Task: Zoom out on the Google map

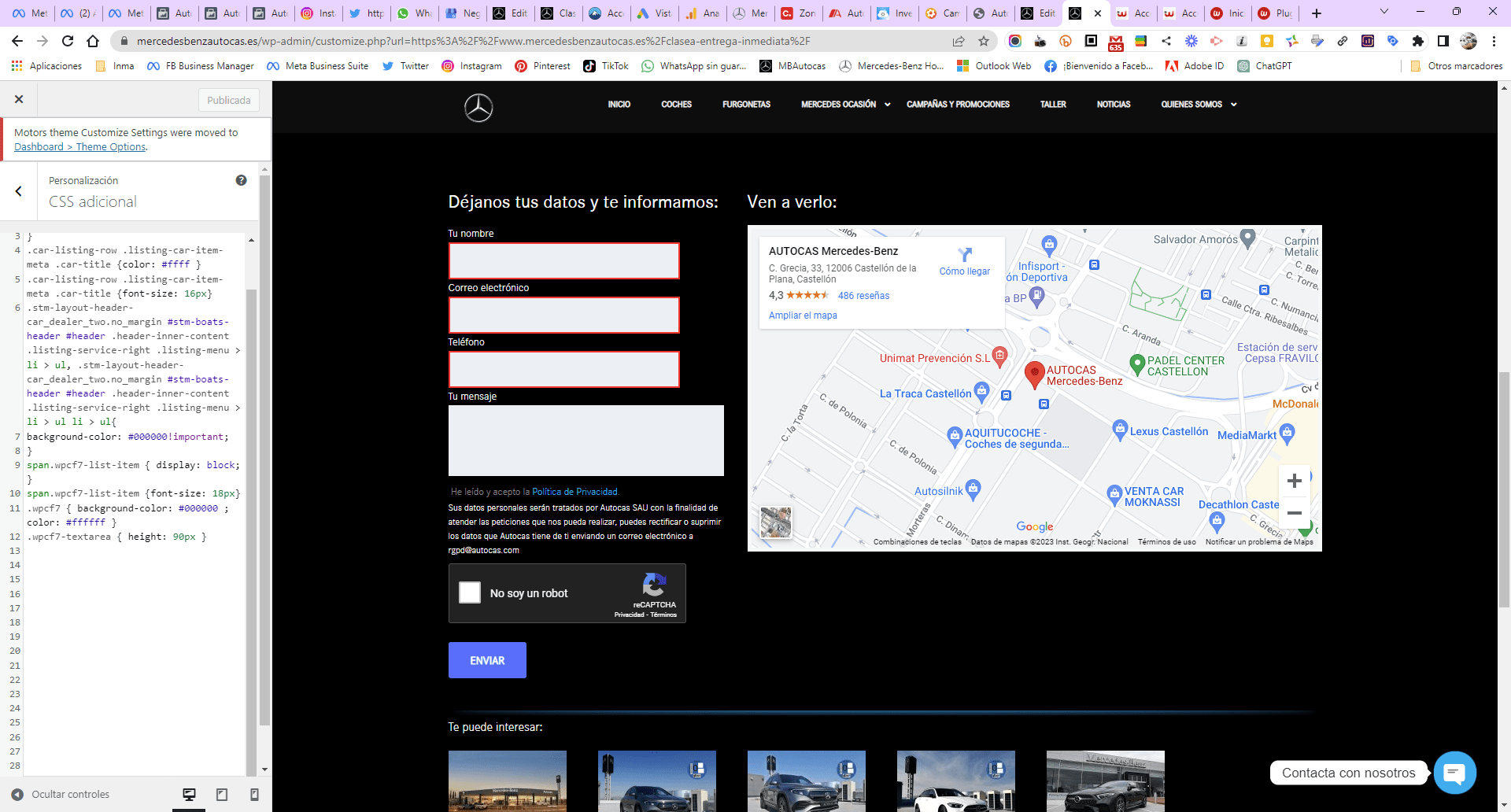Action: click(1295, 513)
